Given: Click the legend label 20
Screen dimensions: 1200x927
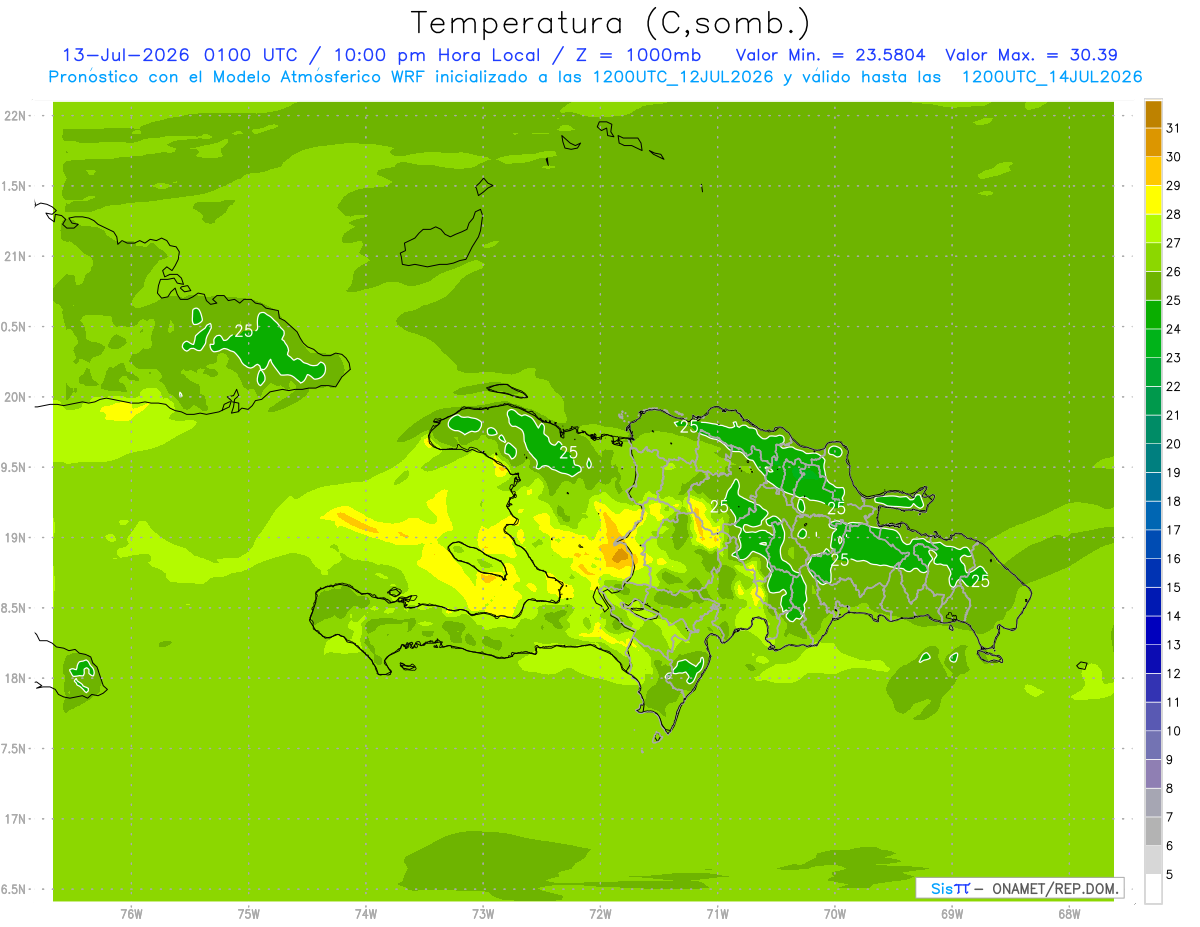Looking at the screenshot, I should [x=1173, y=443].
